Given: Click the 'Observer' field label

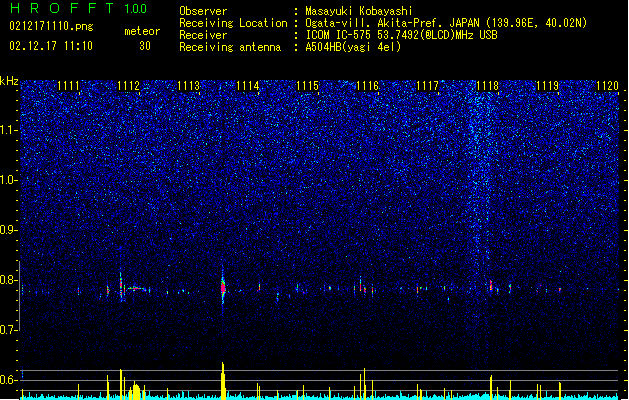Looking at the screenshot, I should tap(203, 11).
